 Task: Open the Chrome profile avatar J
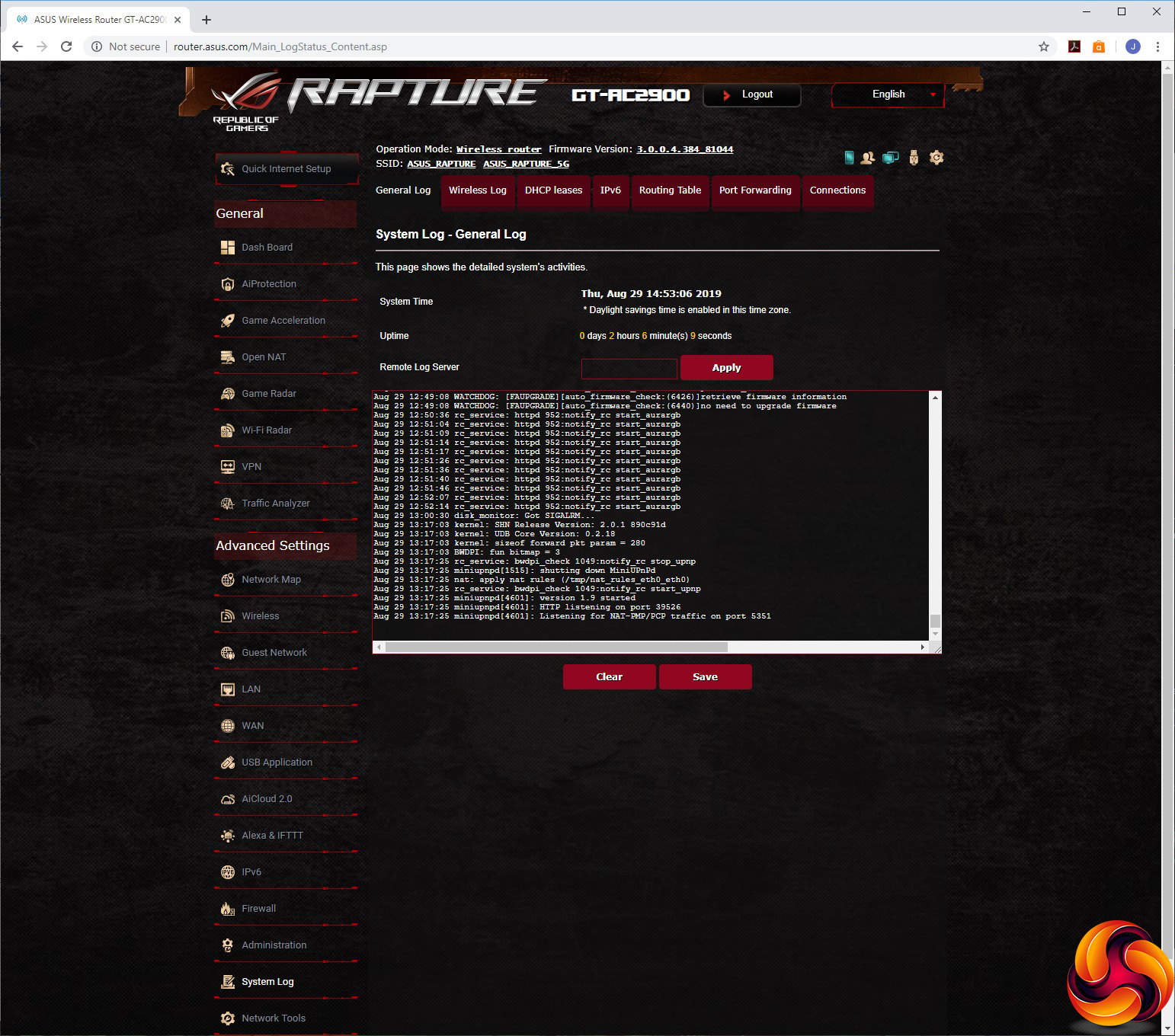coord(1133,46)
